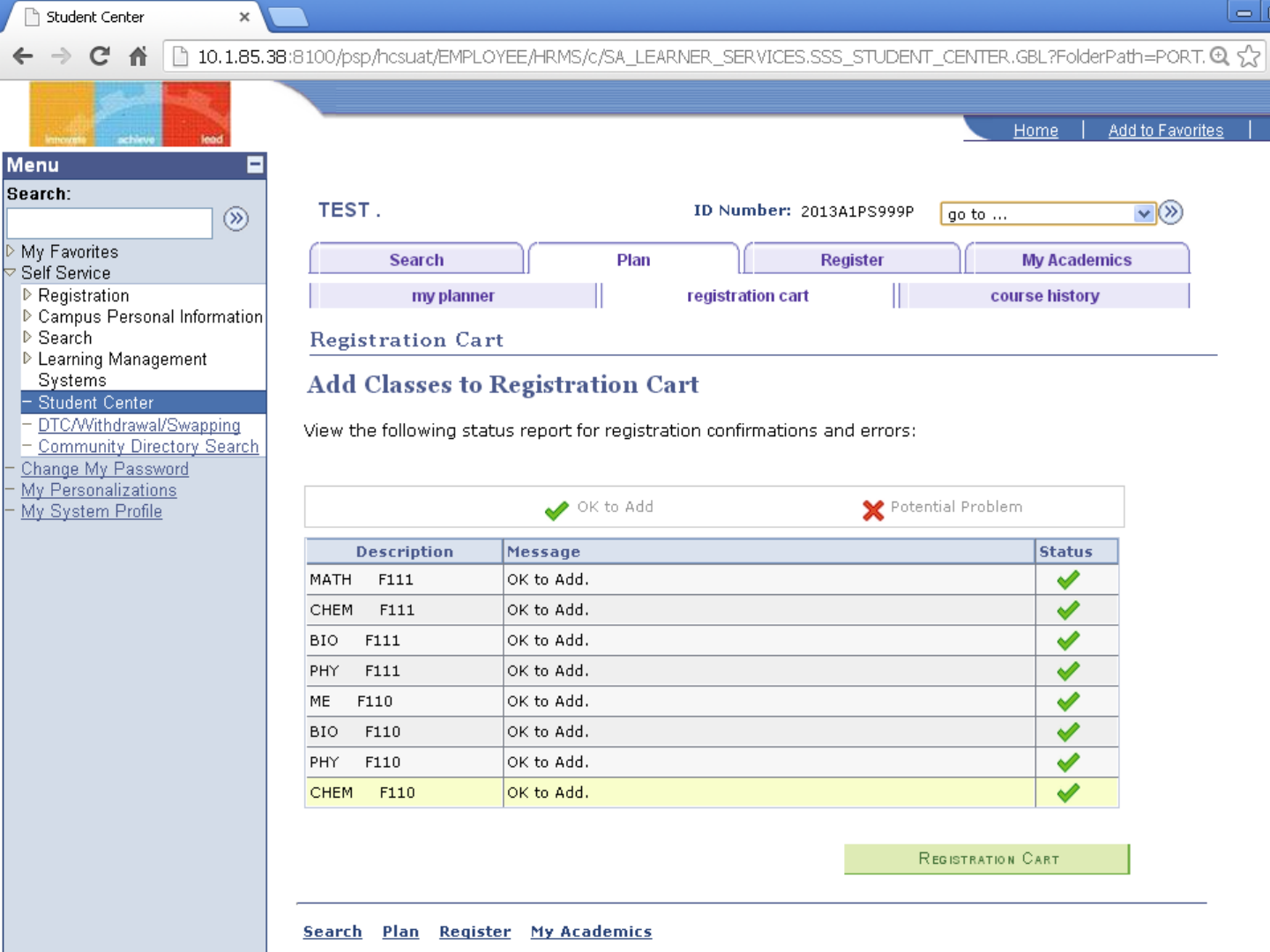This screenshot has height=952, width=1270.
Task: Click the 'ME F110' description cell
Action: tap(404, 702)
